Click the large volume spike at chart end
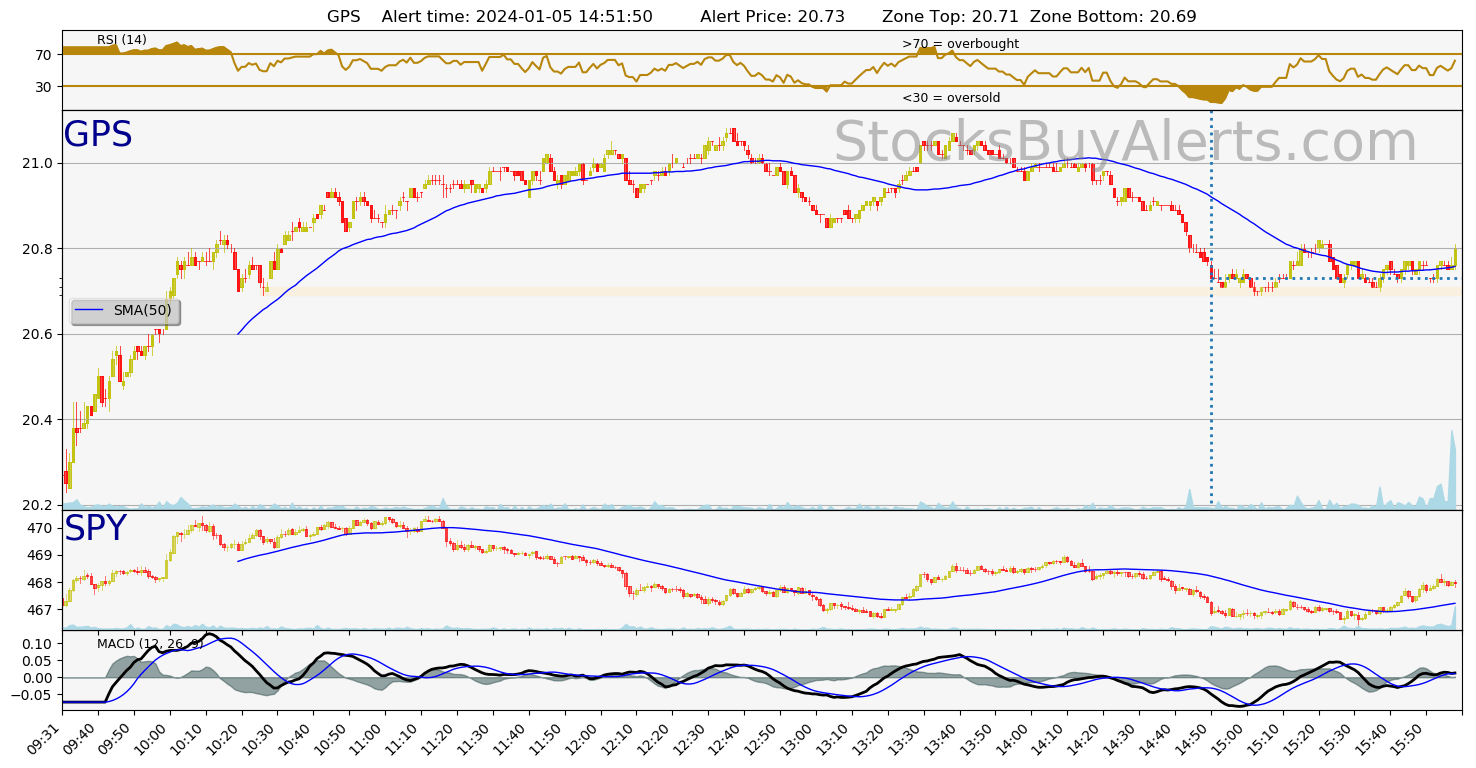The image size is (1476, 768). coord(1451,468)
